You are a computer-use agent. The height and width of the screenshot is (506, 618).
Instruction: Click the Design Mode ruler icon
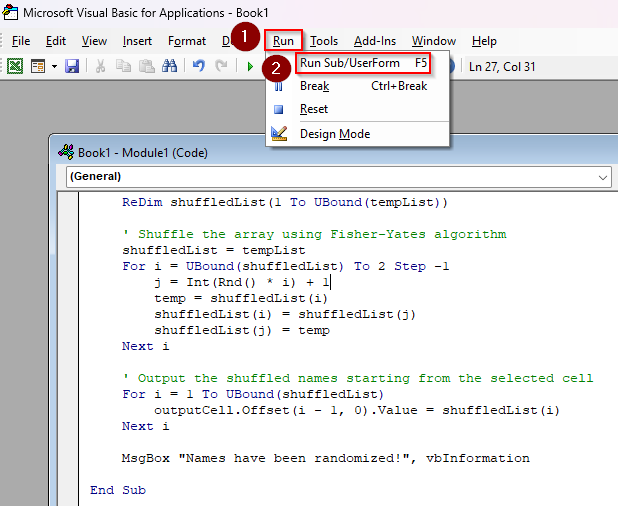pyautogui.click(x=279, y=134)
